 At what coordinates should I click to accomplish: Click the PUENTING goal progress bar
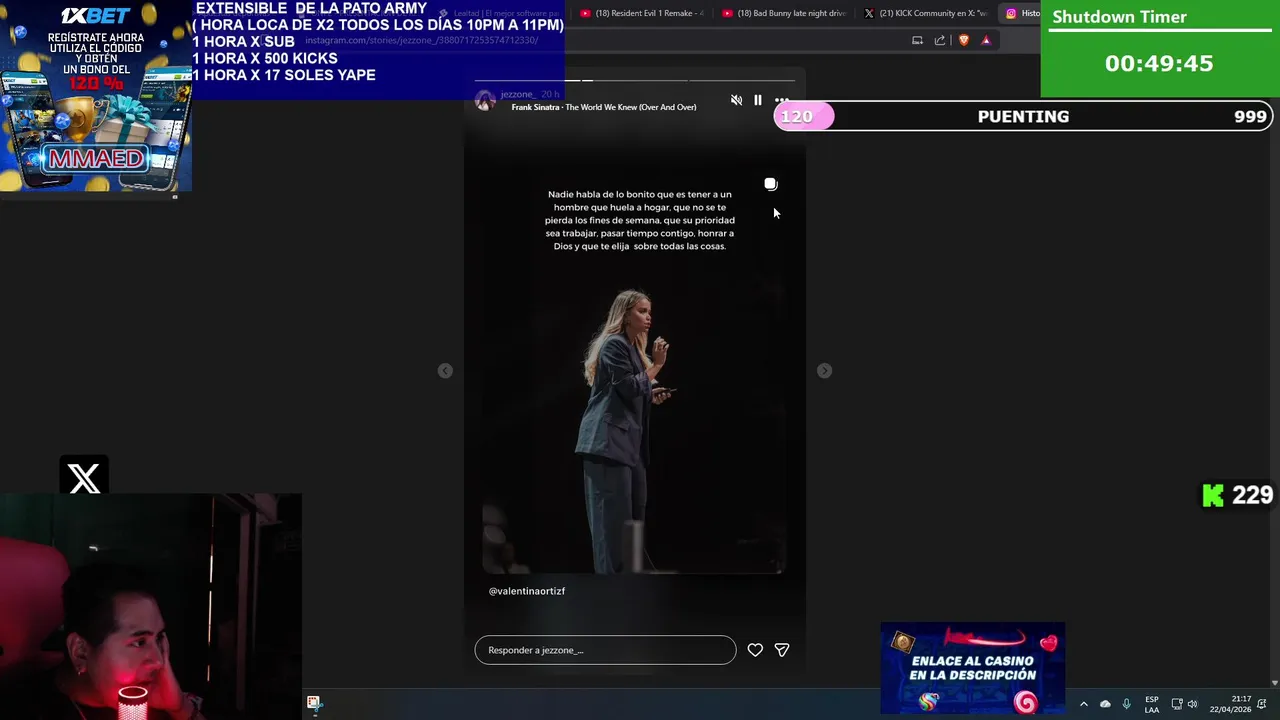click(x=1023, y=116)
